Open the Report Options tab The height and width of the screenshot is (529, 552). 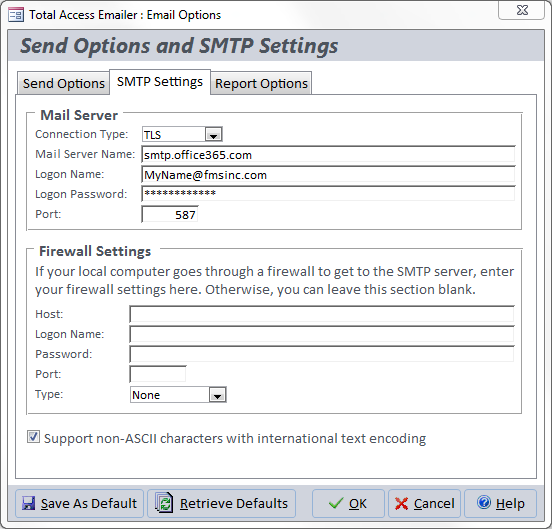[x=261, y=83]
